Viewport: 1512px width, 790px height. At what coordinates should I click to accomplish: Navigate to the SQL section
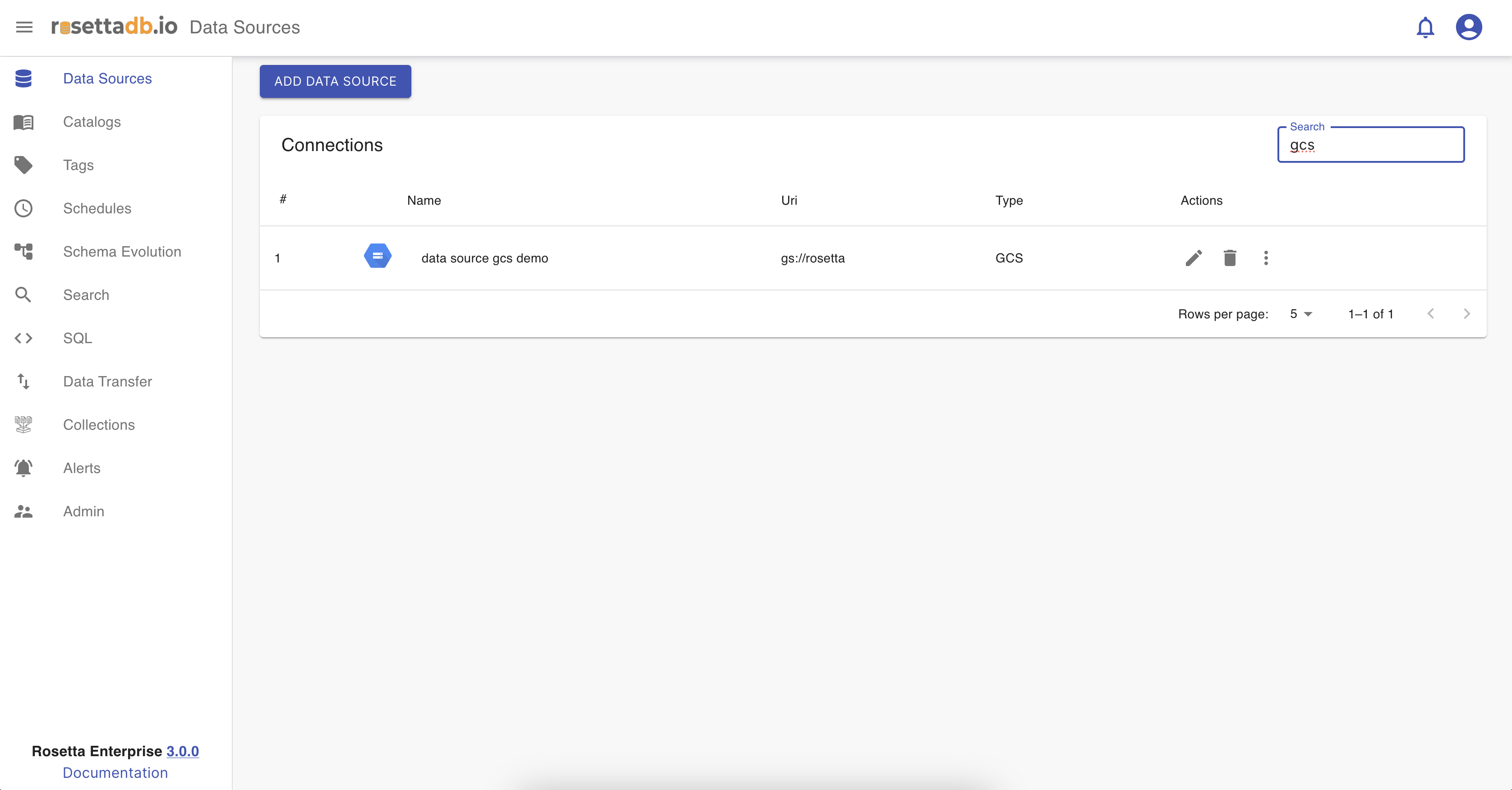(78, 339)
